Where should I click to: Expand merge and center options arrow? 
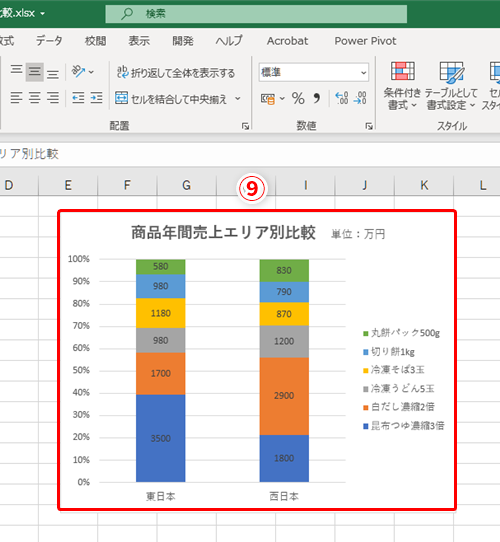click(238, 99)
